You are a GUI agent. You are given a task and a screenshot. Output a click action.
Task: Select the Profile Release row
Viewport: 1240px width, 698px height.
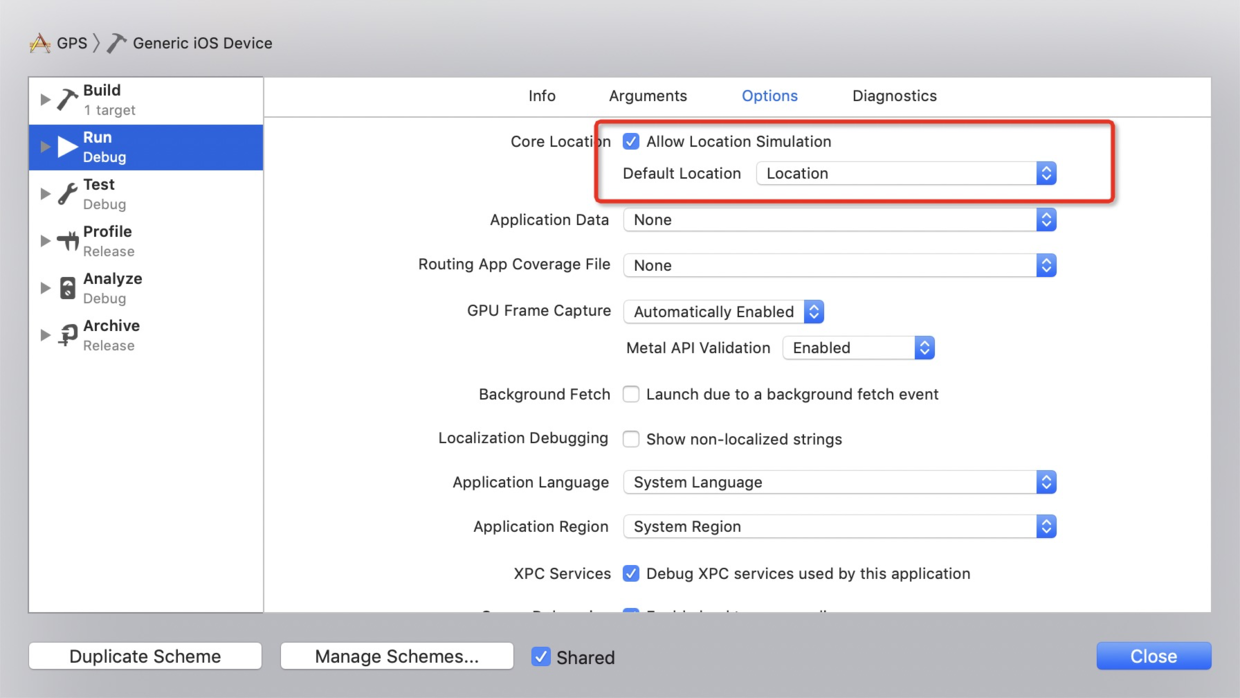146,241
